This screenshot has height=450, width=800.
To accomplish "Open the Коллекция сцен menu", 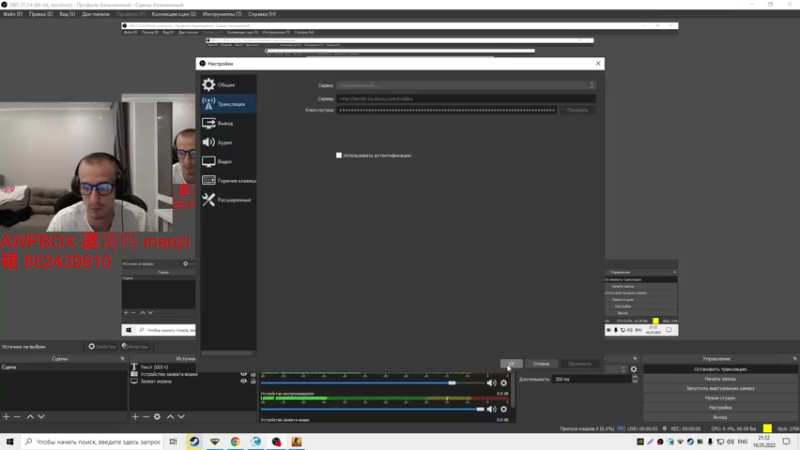I will [174, 14].
